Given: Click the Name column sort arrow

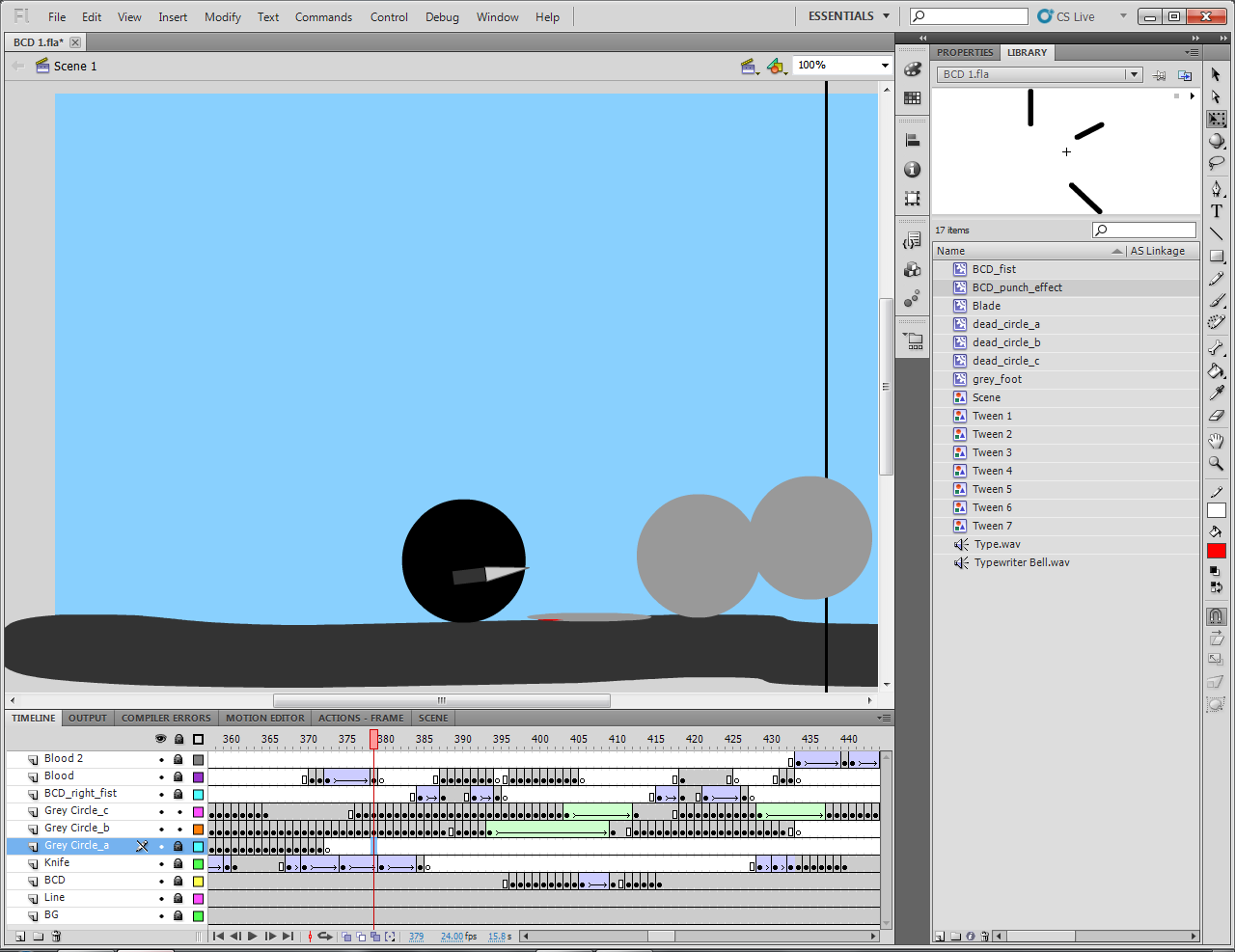Looking at the screenshot, I should pos(1117,251).
